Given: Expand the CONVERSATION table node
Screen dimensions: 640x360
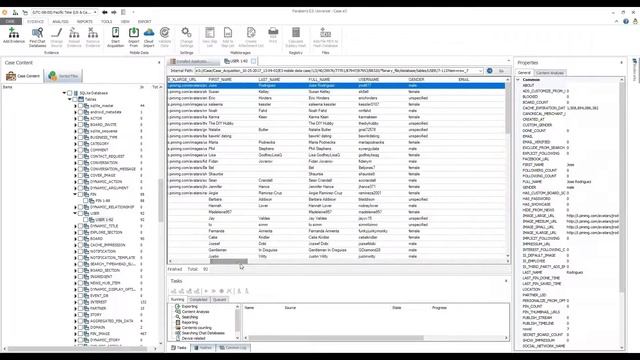Looking at the screenshot, I should [x=76, y=162].
